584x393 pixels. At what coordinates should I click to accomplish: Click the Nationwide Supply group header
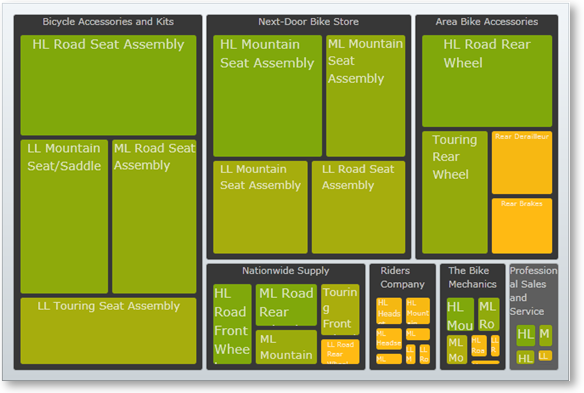tap(286, 270)
